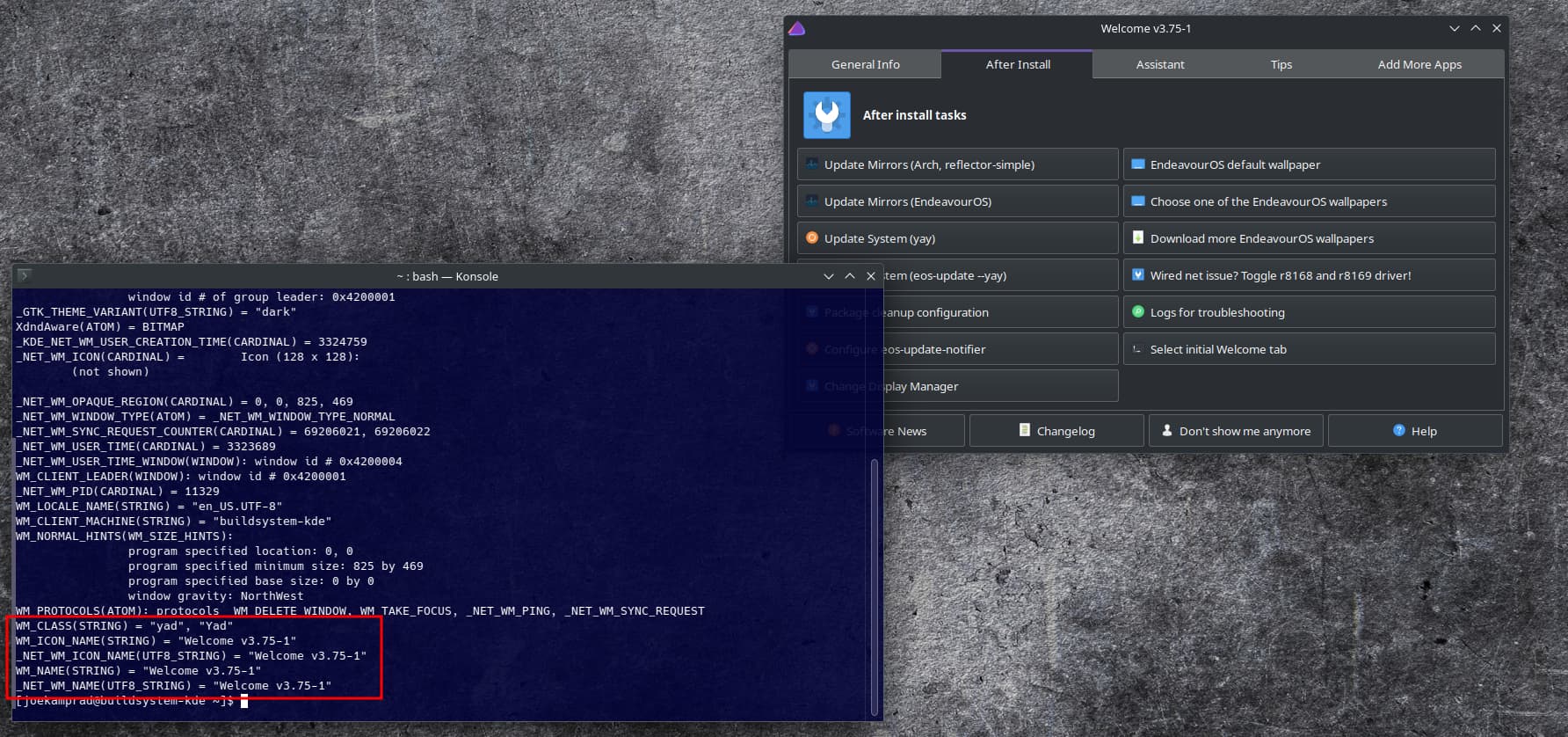Run Update Mirrors (EndeavourOS)

(x=957, y=201)
